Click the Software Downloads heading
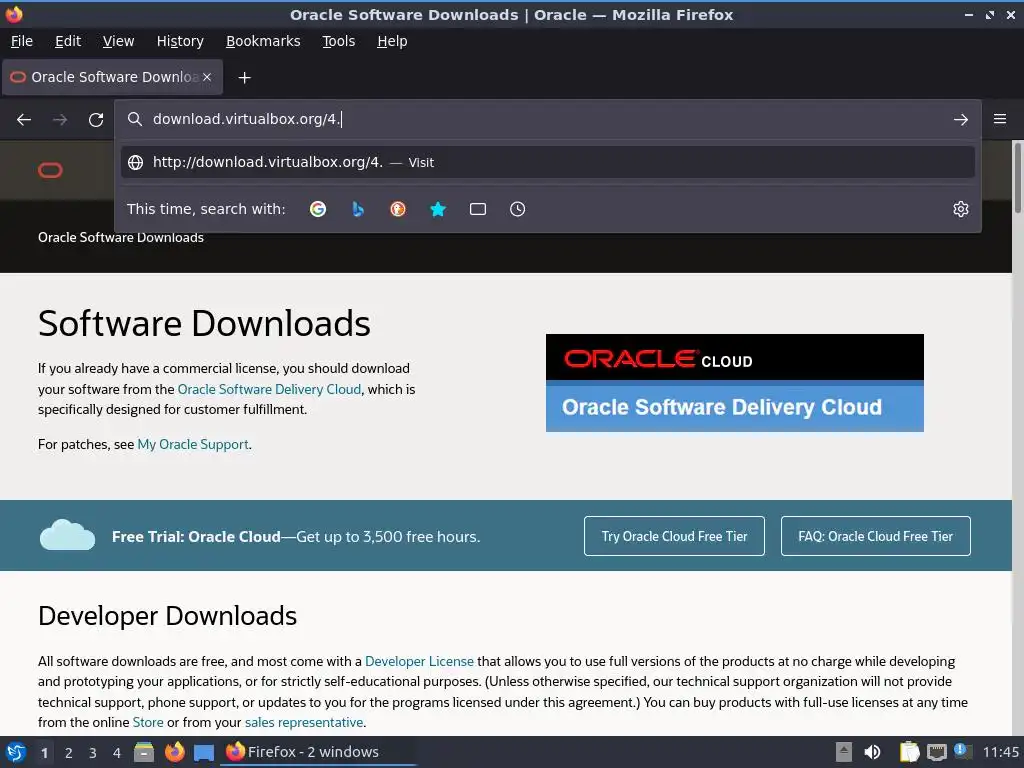Image resolution: width=1024 pixels, height=768 pixels. pyautogui.click(x=204, y=323)
